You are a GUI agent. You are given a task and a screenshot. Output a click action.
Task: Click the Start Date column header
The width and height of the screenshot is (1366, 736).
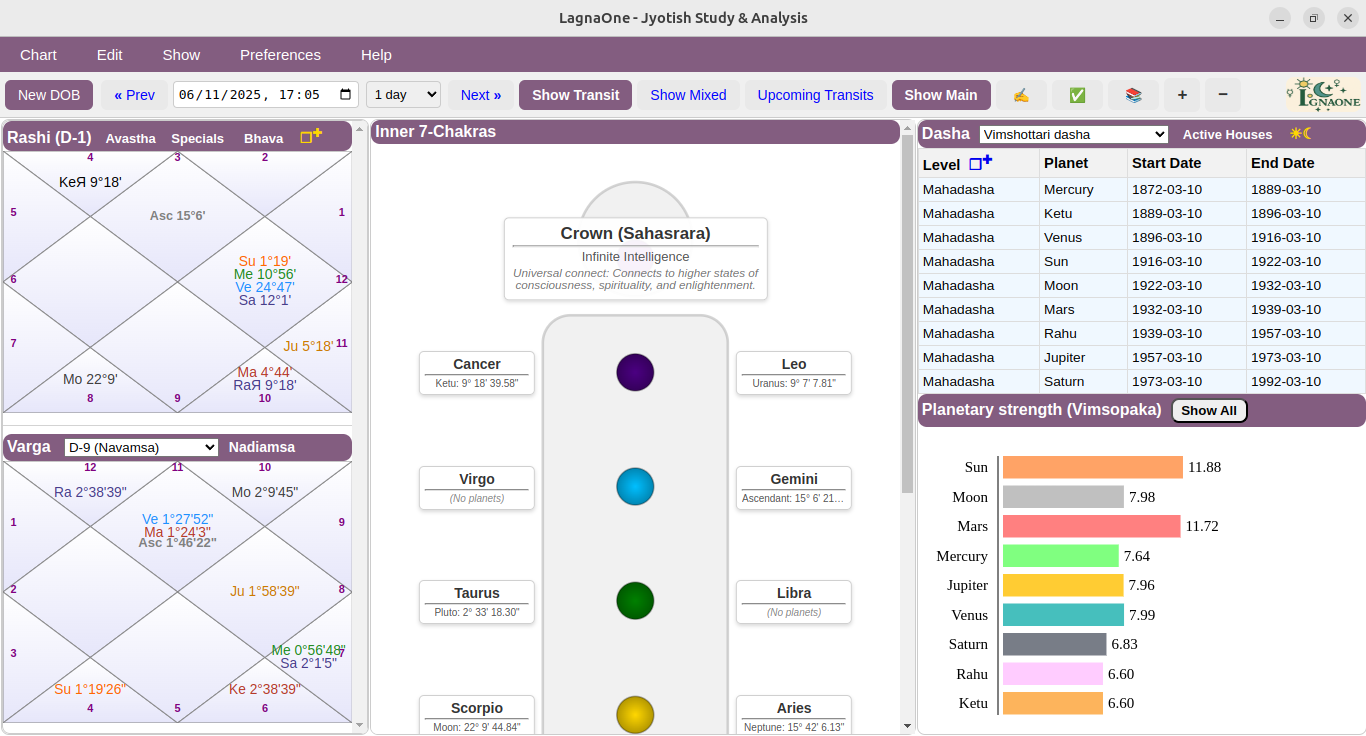[x=1187, y=163]
